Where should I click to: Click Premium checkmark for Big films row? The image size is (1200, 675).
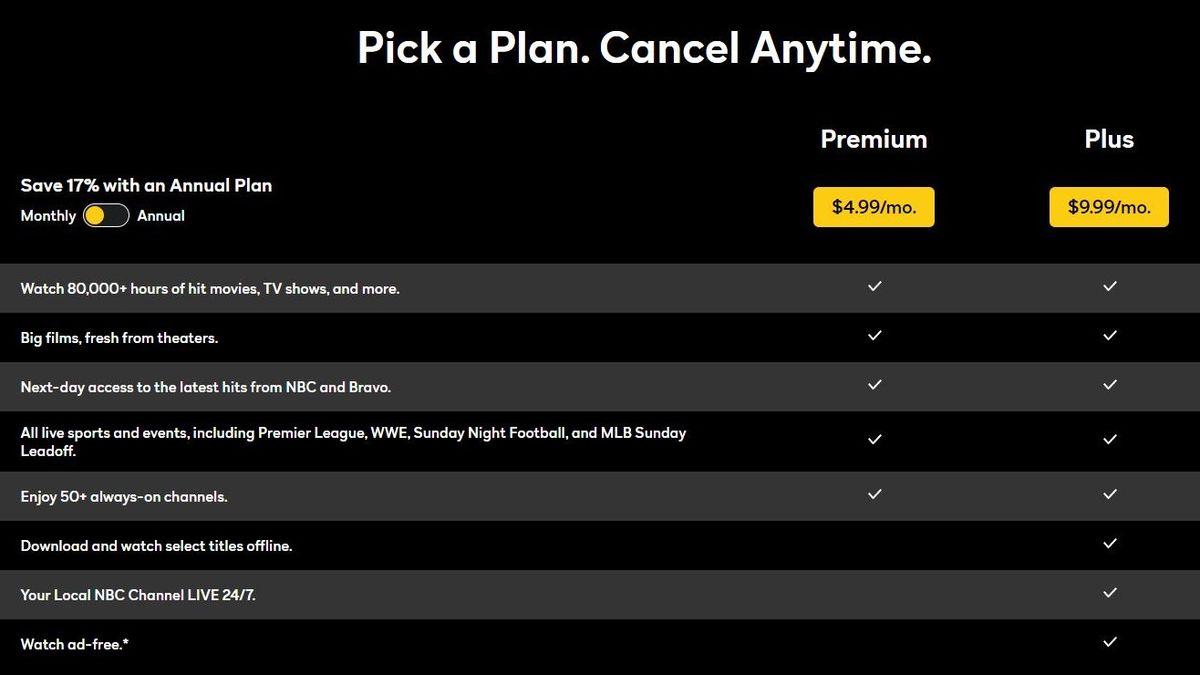pos(875,336)
